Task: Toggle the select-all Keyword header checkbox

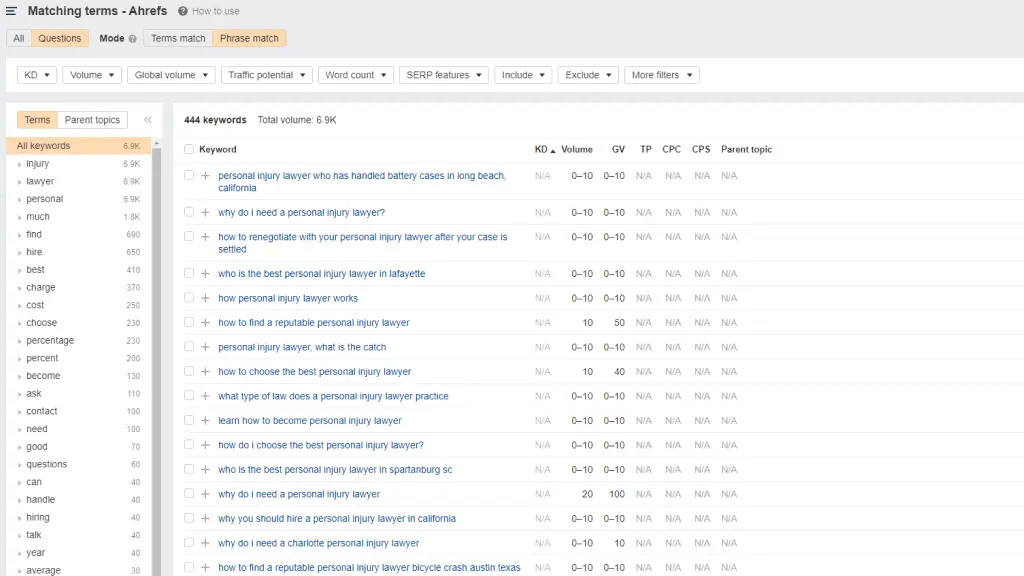Action: point(189,149)
